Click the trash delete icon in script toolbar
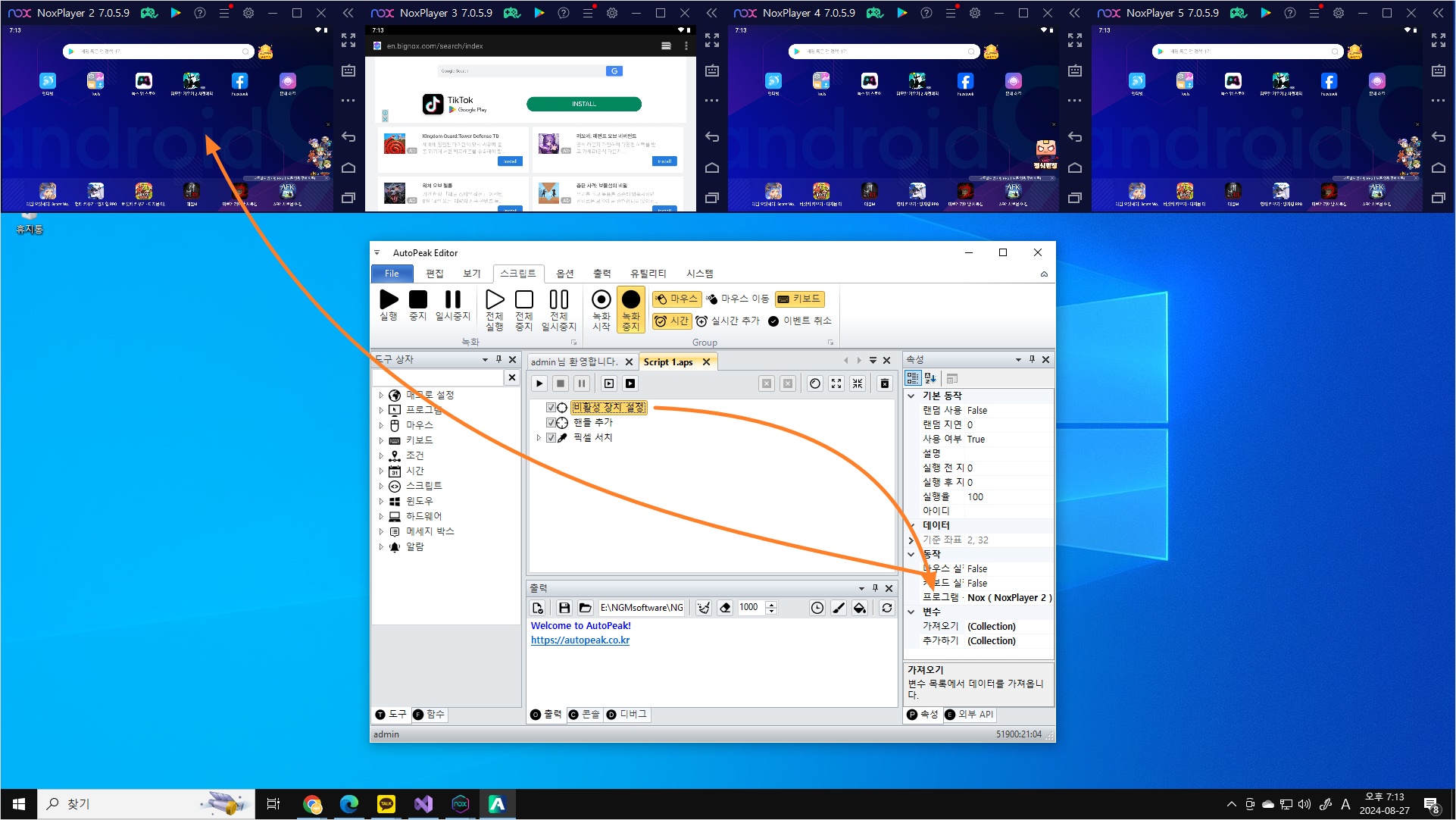The height and width of the screenshot is (820, 1456). (x=884, y=383)
